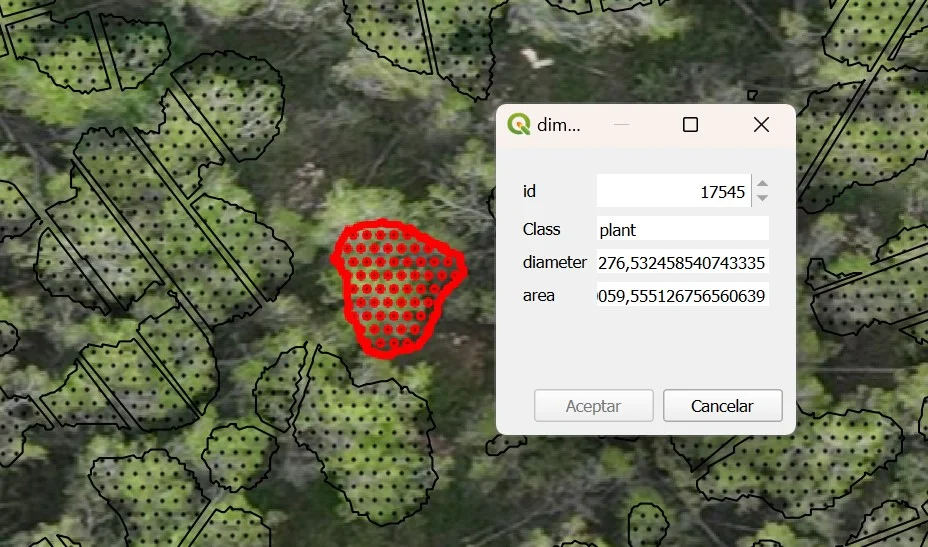Click the red highlighted polygon on the map
Screen dimensions: 928x547
click(x=398, y=285)
